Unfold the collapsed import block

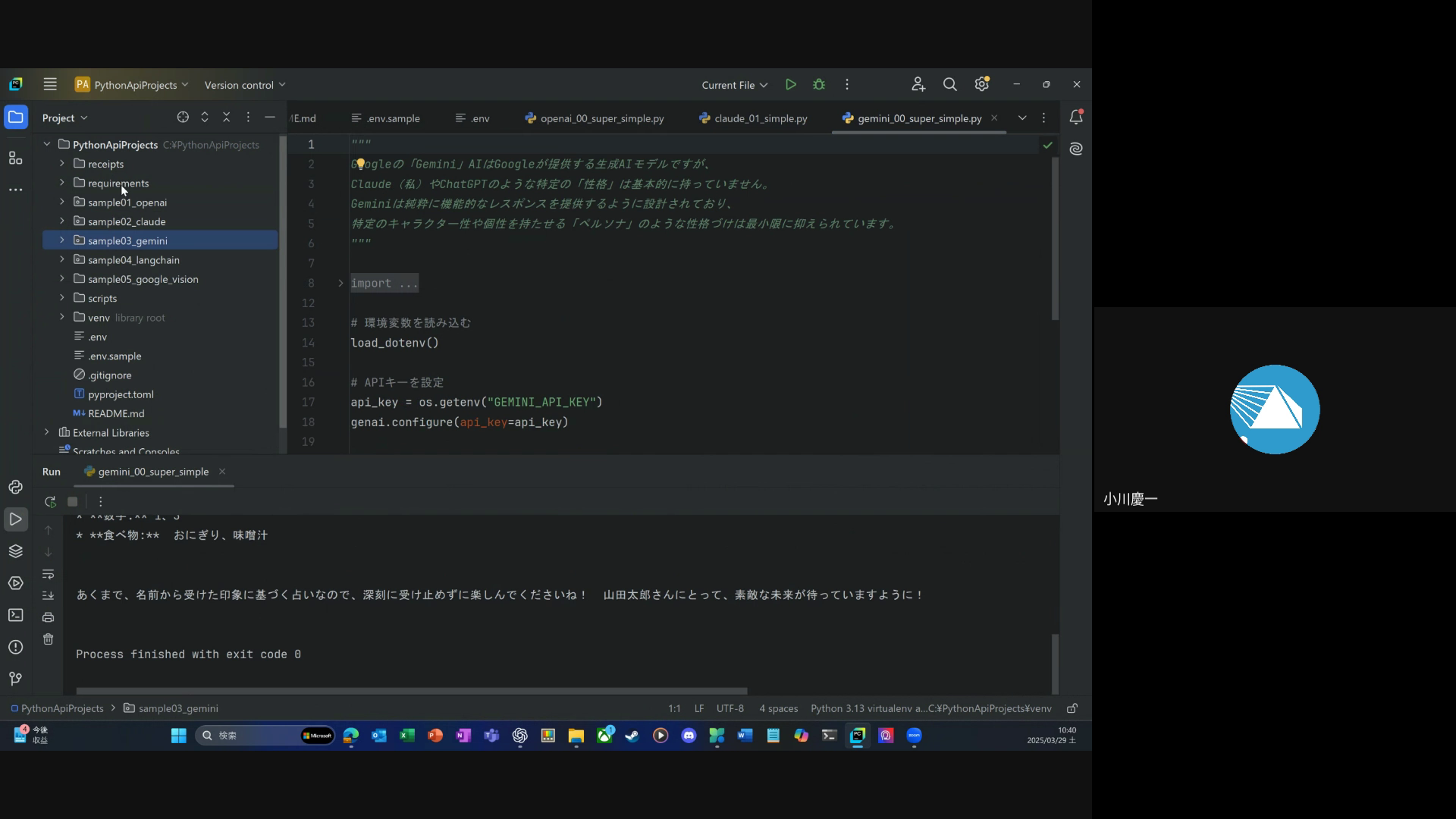[x=340, y=284]
